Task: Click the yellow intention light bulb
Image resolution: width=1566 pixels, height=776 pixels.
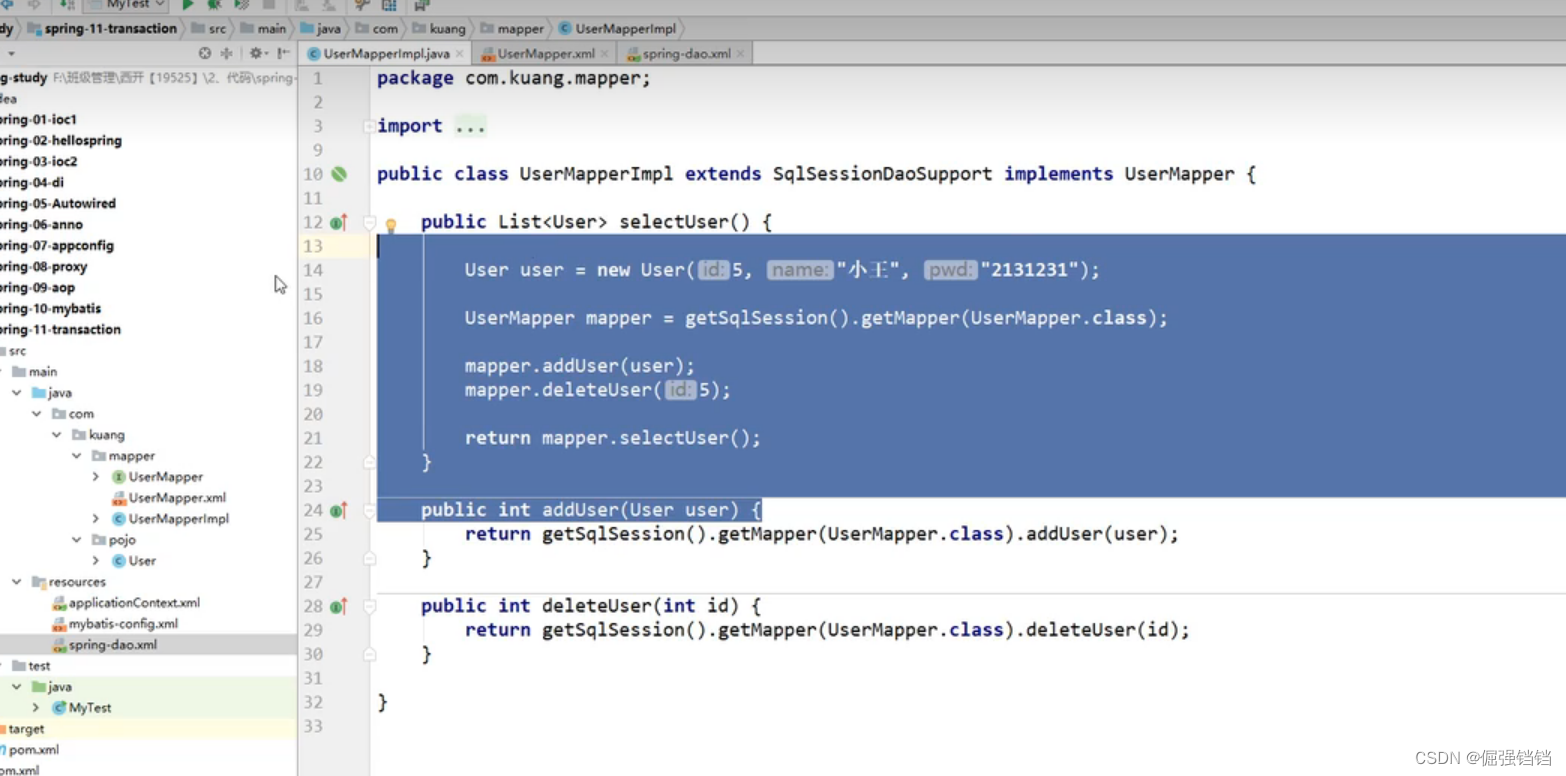Action: (x=391, y=225)
